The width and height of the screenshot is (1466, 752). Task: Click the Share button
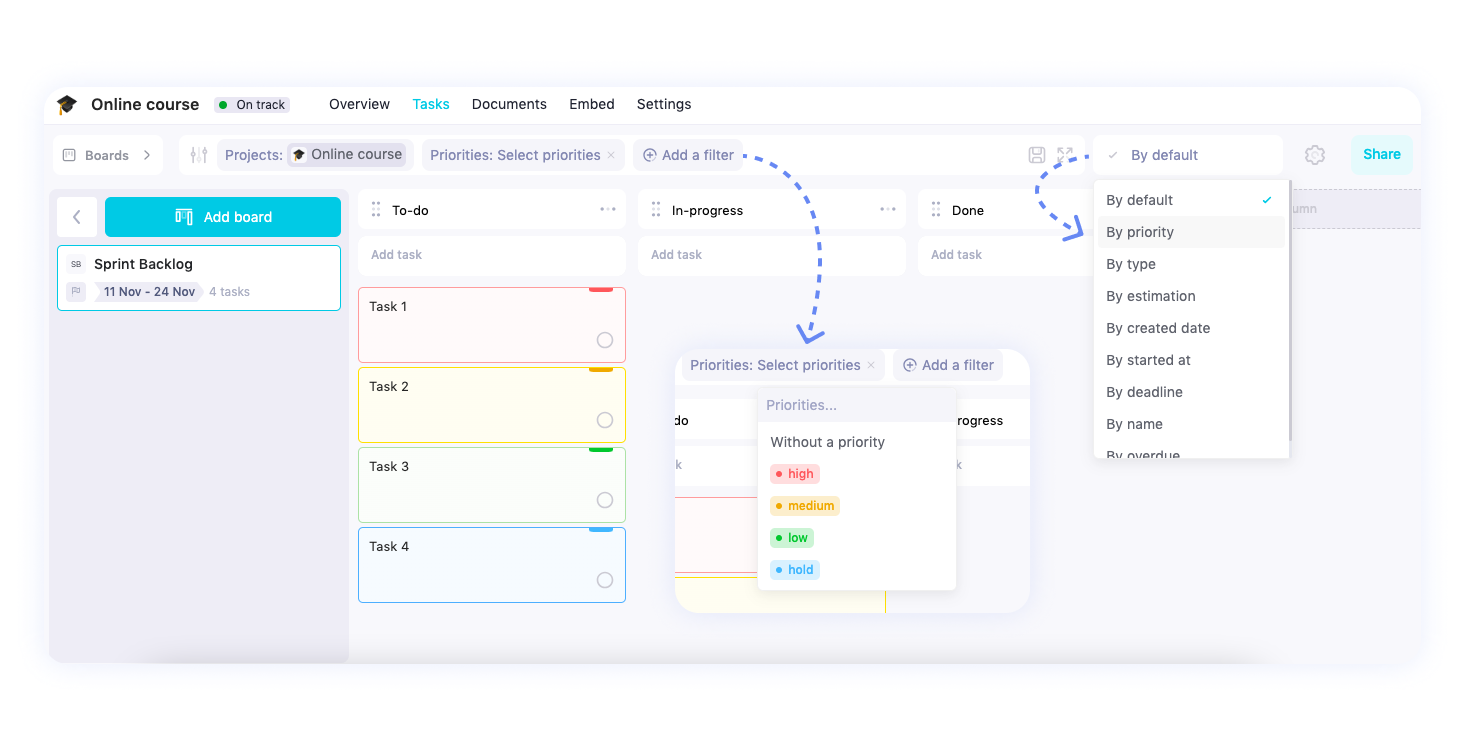pyautogui.click(x=1381, y=154)
